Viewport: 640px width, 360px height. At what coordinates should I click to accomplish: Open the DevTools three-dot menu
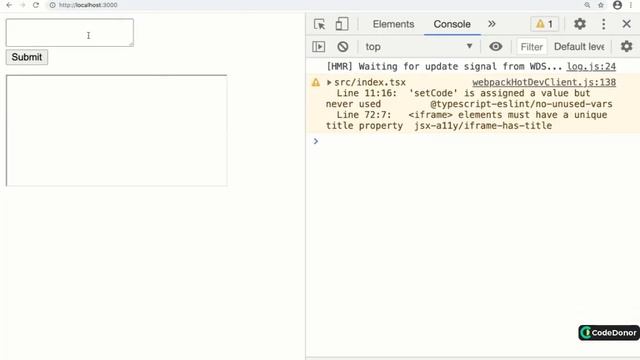point(604,24)
